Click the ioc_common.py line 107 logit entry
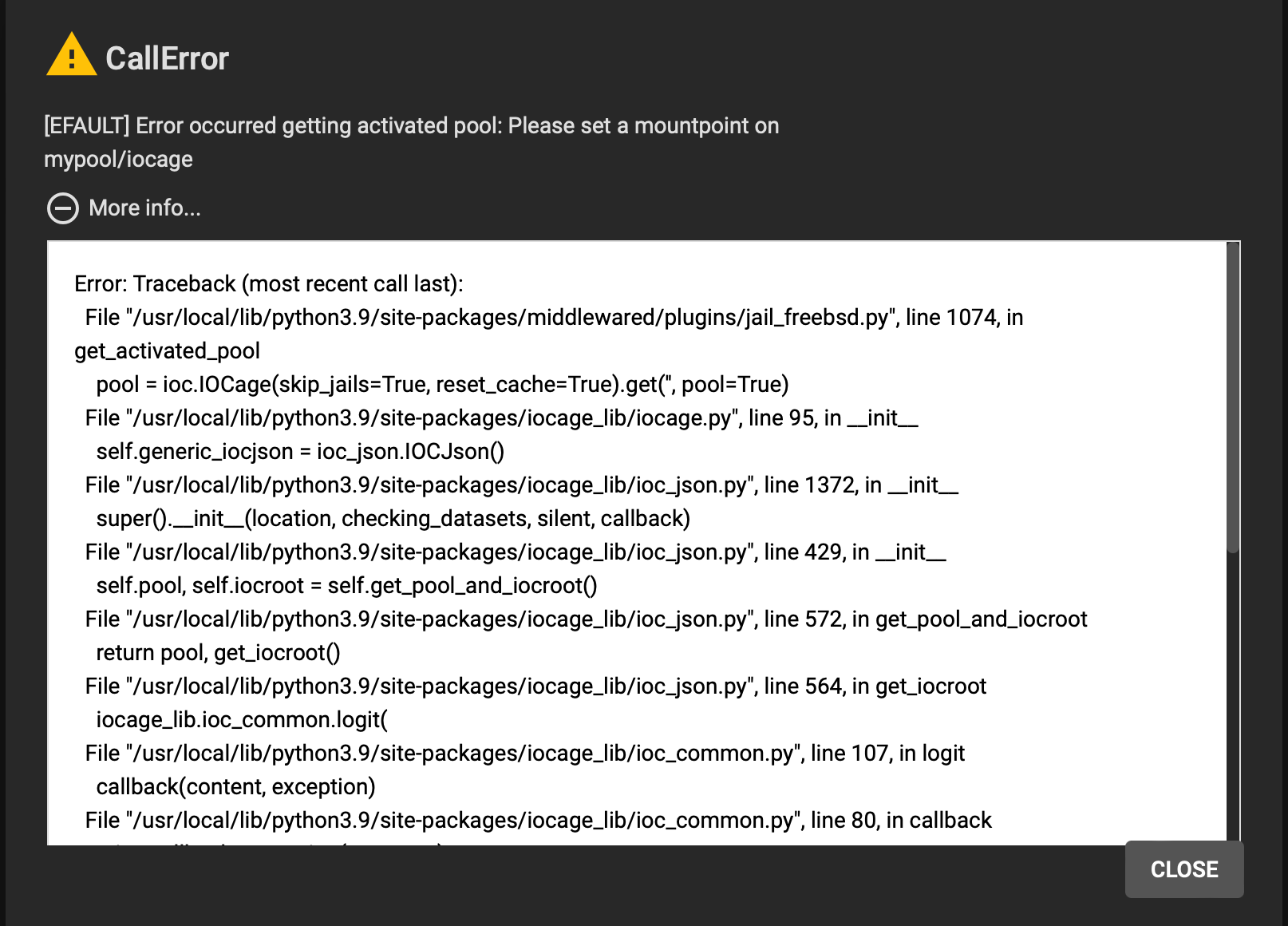Screen dimensions: 1288x926 [x=525, y=754]
